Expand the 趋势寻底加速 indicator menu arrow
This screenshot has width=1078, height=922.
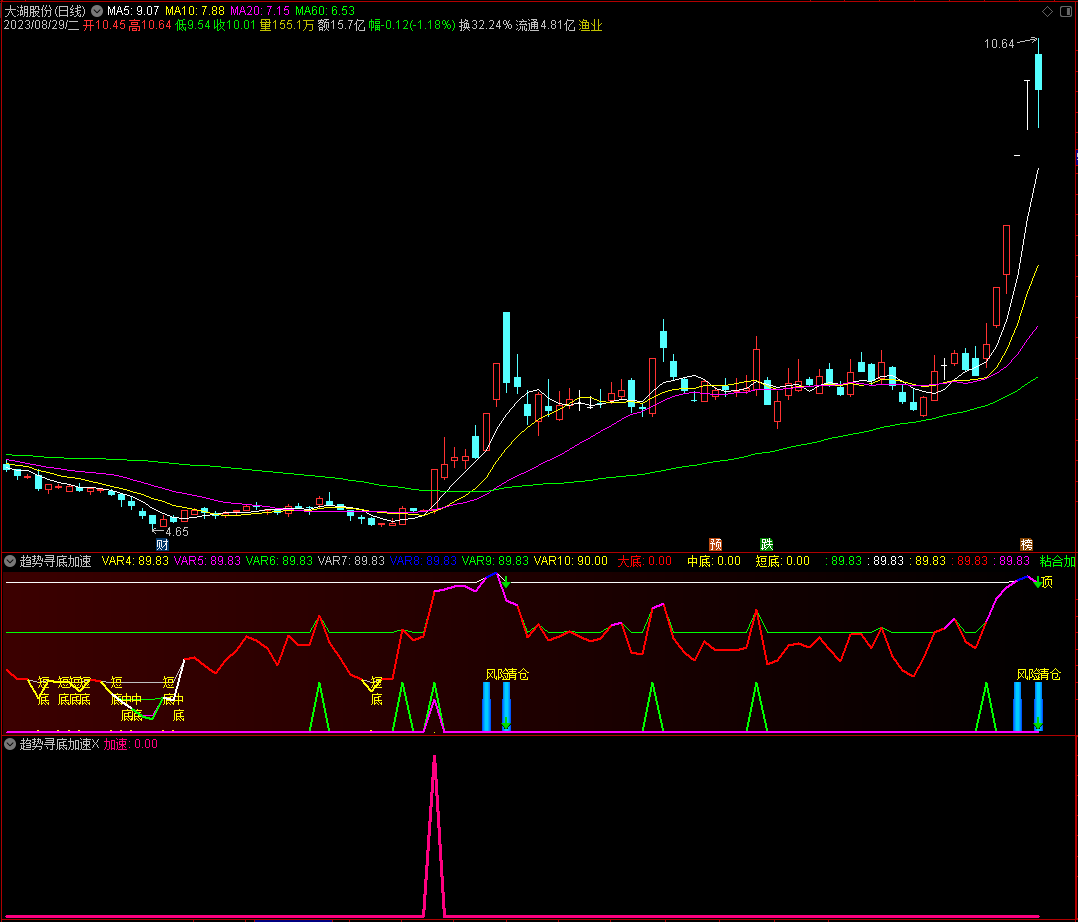pos(10,561)
